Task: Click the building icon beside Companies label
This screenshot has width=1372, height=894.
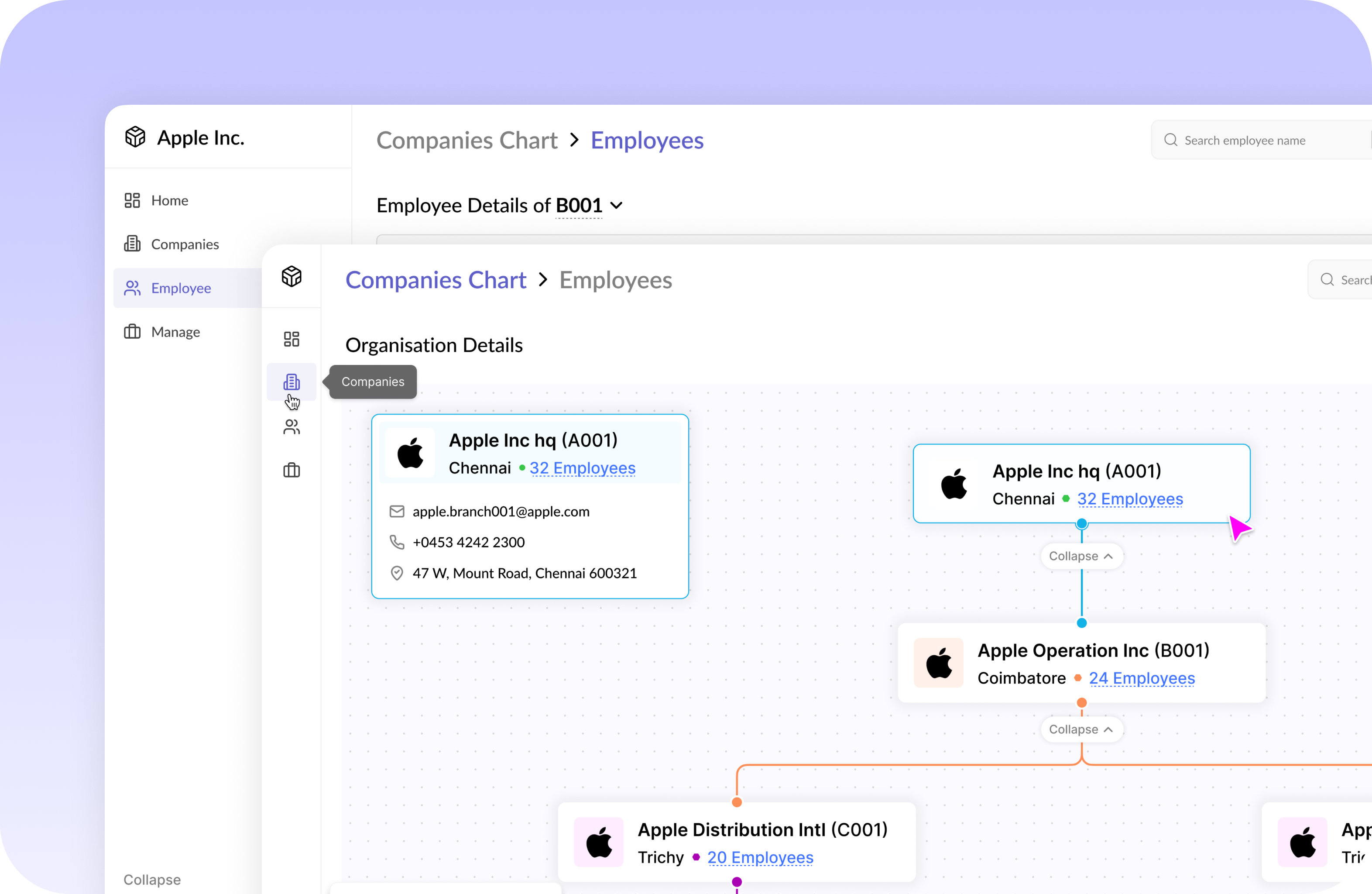Action: point(132,244)
